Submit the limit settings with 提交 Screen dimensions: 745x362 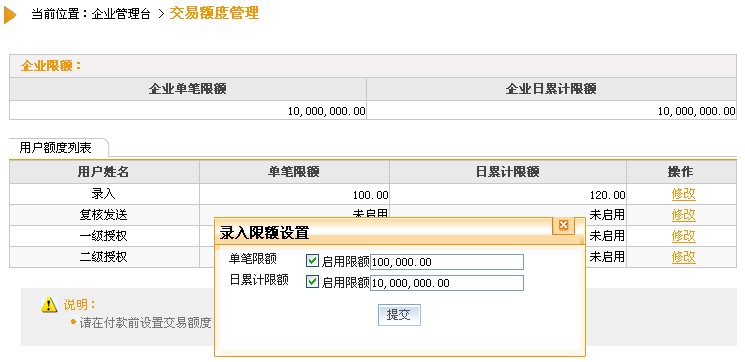pyautogui.click(x=399, y=315)
